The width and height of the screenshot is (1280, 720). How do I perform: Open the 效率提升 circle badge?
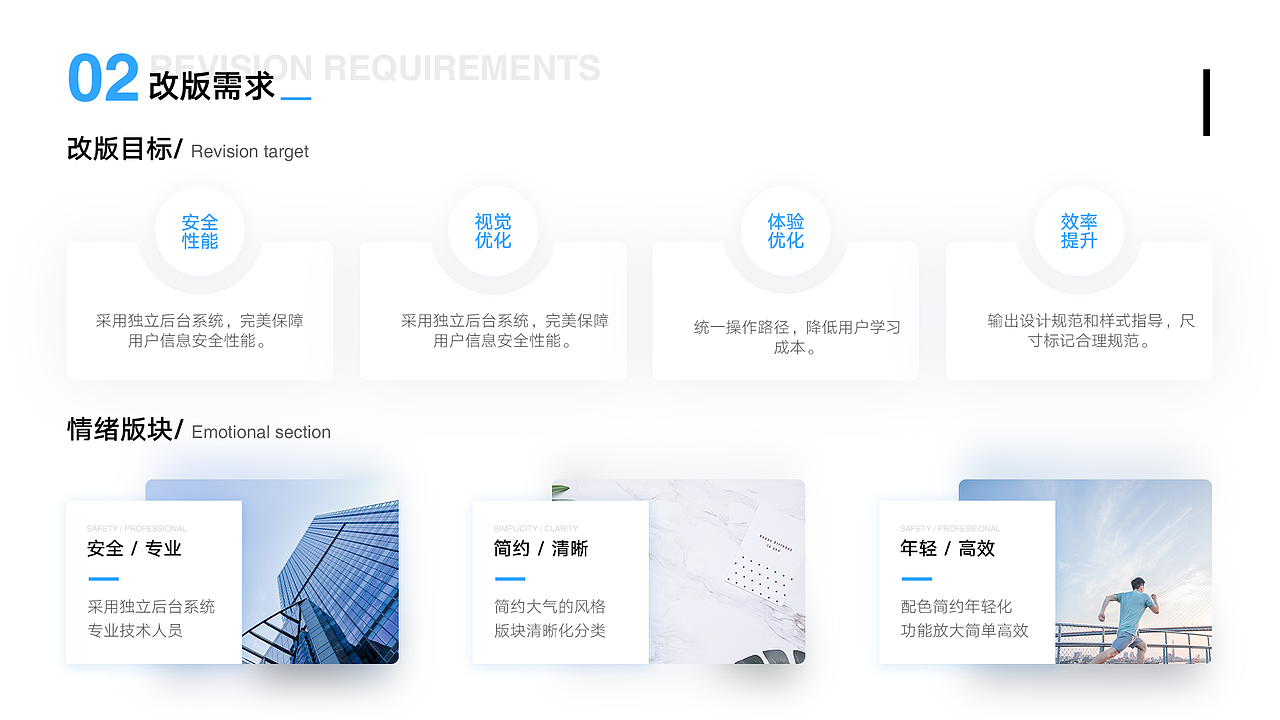(x=1079, y=230)
